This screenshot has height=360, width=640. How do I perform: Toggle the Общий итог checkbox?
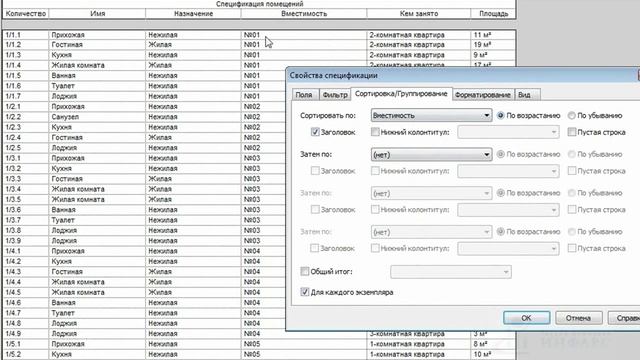pyautogui.click(x=305, y=271)
